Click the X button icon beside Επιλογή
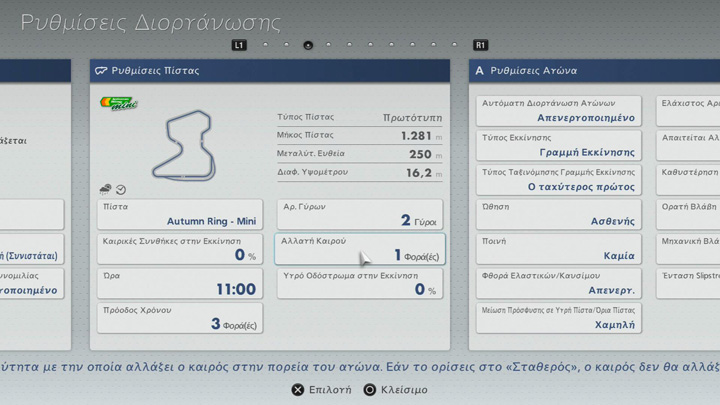 297,389
